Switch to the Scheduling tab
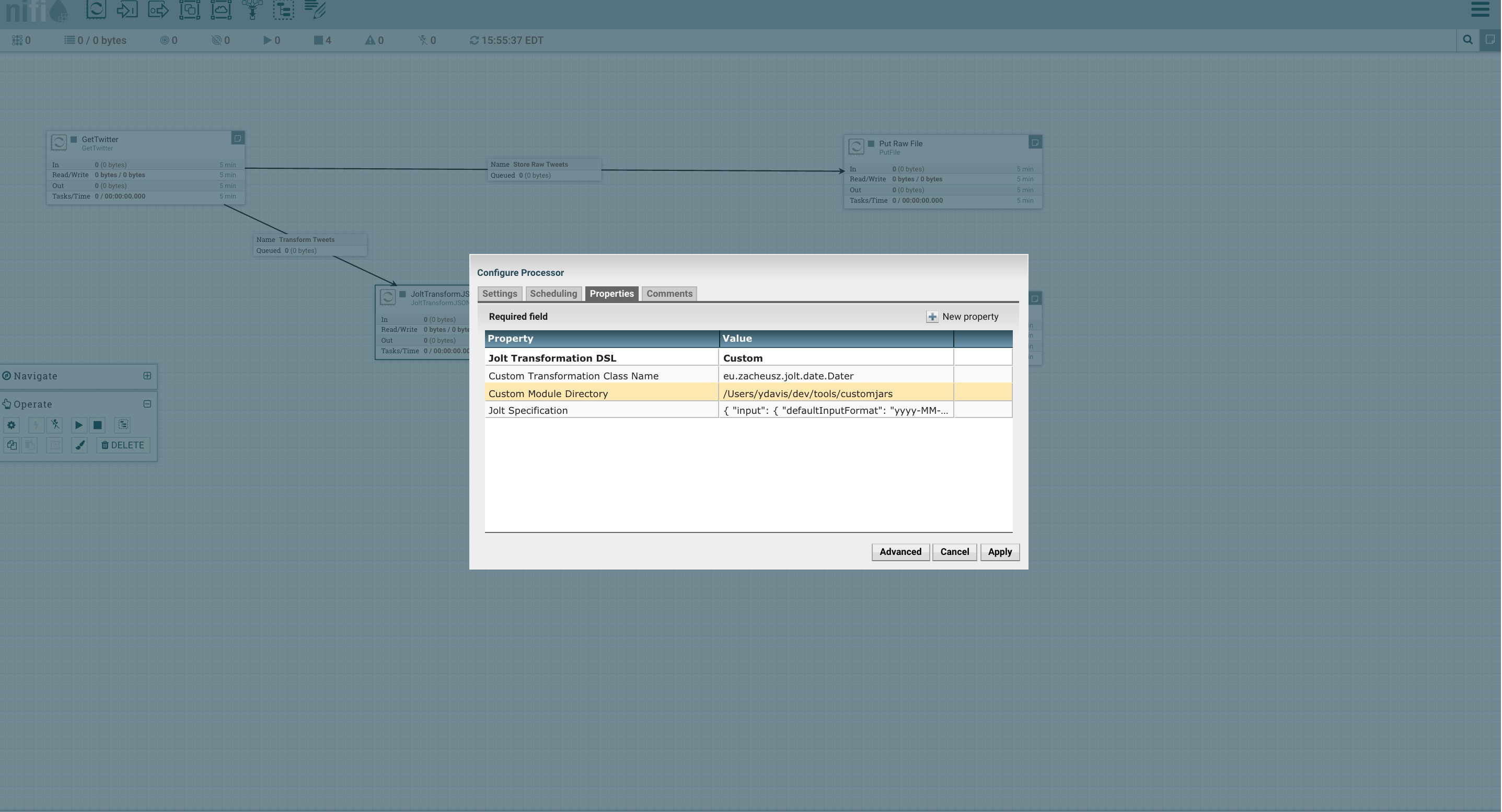 click(553, 294)
